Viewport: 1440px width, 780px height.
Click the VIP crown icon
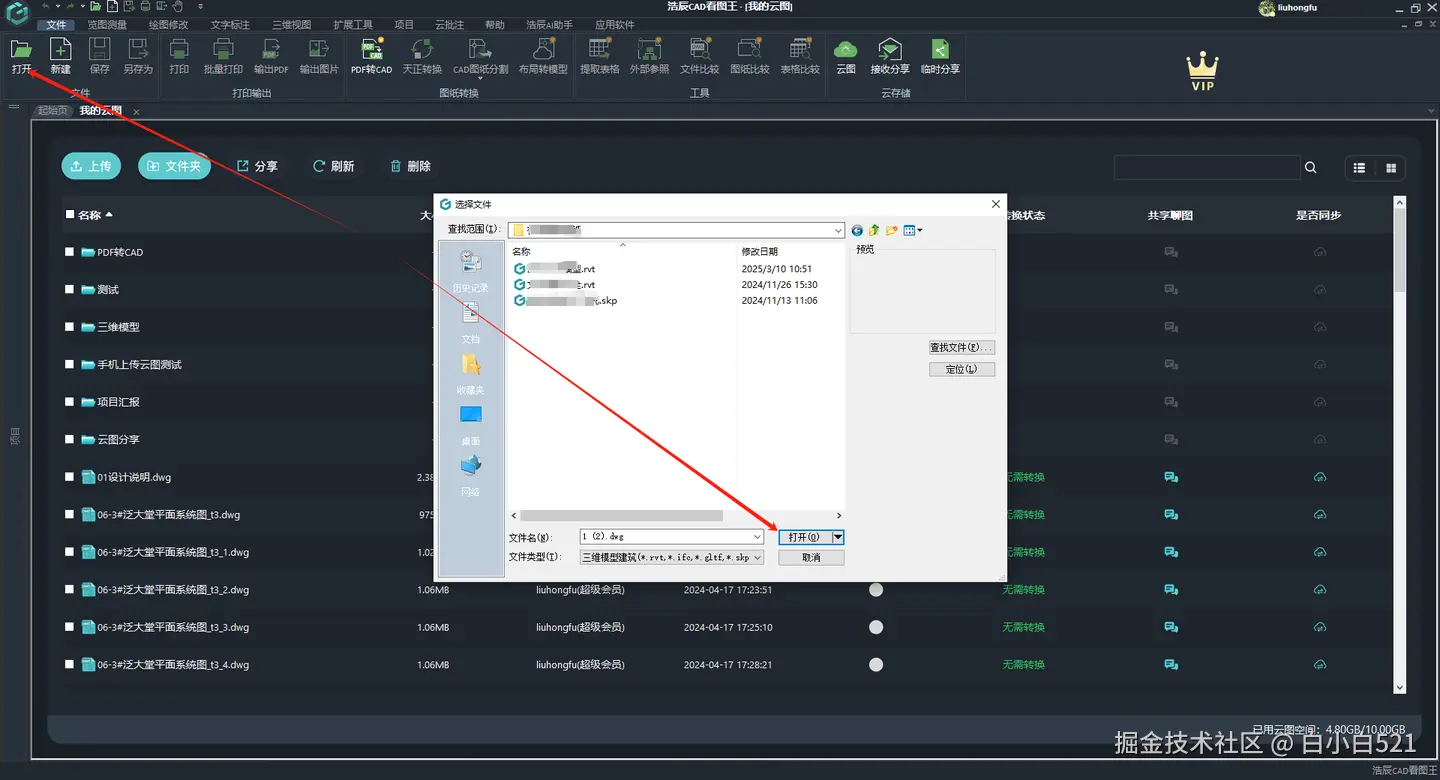coord(1202,72)
